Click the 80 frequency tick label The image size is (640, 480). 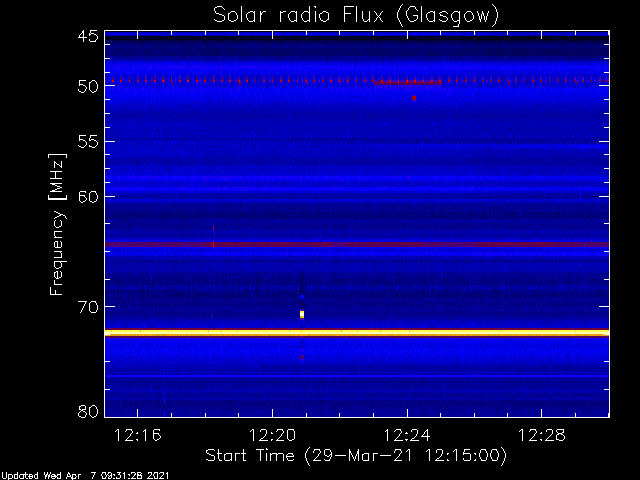pyautogui.click(x=88, y=411)
